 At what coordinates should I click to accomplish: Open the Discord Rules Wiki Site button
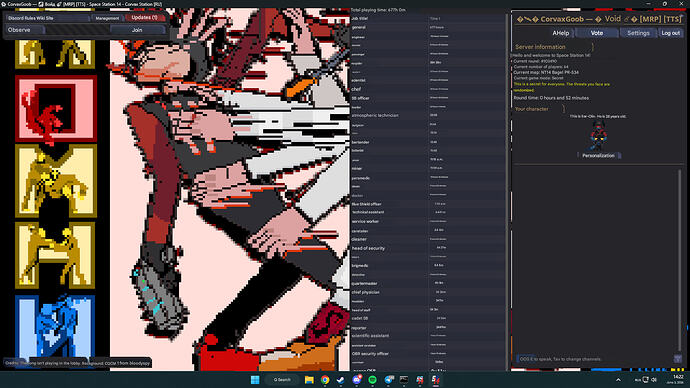(x=47, y=18)
